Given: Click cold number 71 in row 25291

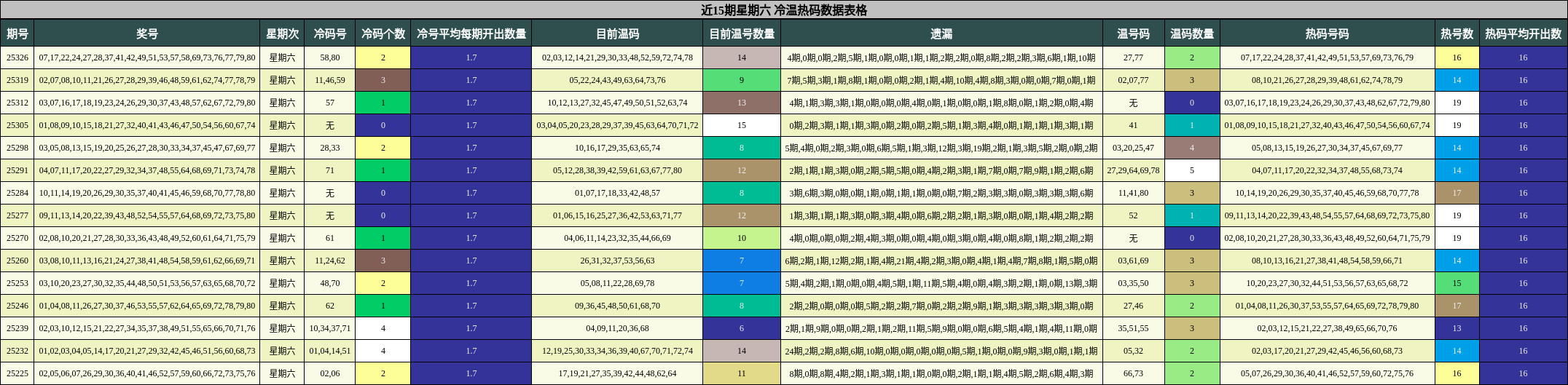Looking at the screenshot, I should (330, 170).
